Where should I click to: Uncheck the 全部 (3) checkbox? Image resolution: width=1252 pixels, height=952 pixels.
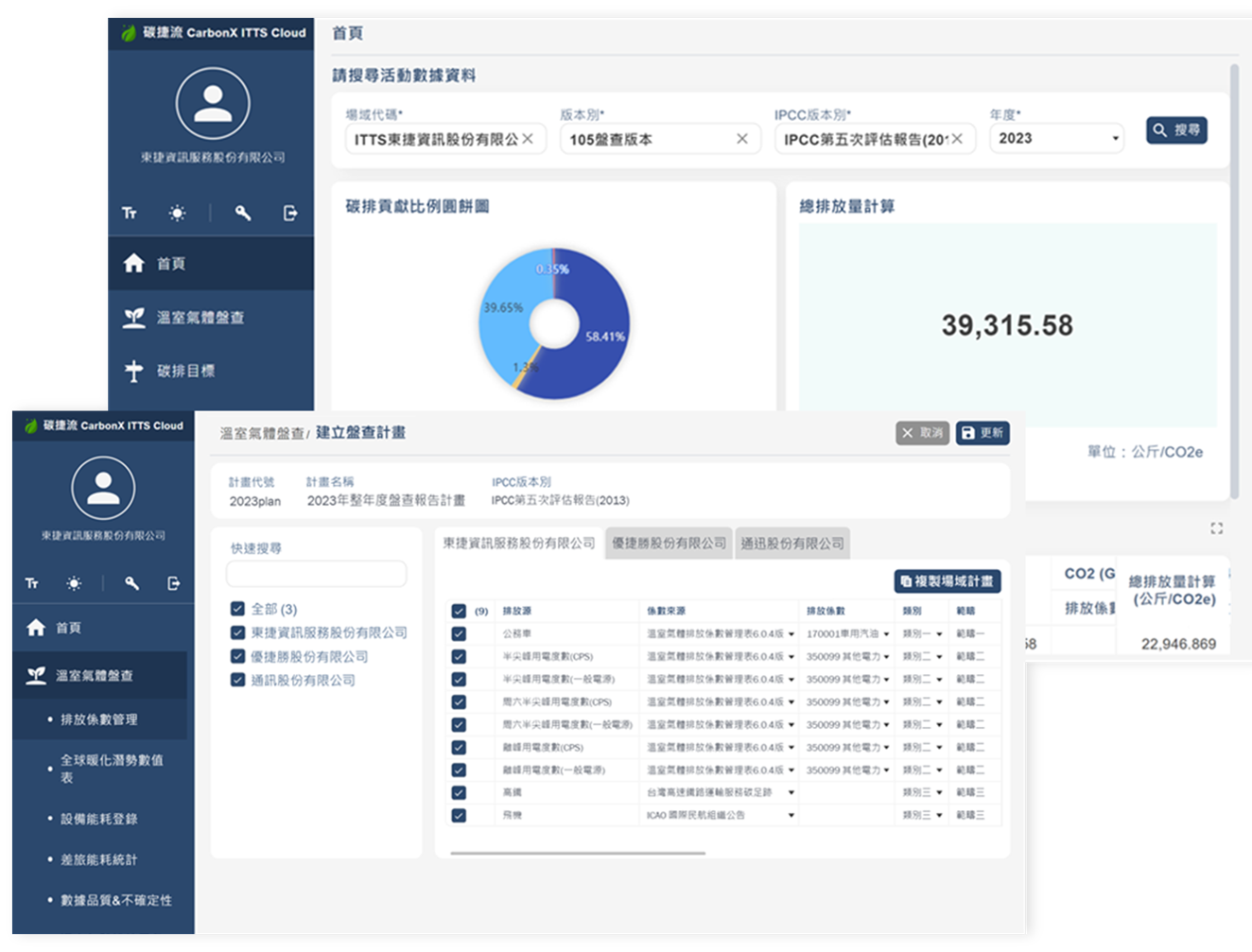(238, 609)
